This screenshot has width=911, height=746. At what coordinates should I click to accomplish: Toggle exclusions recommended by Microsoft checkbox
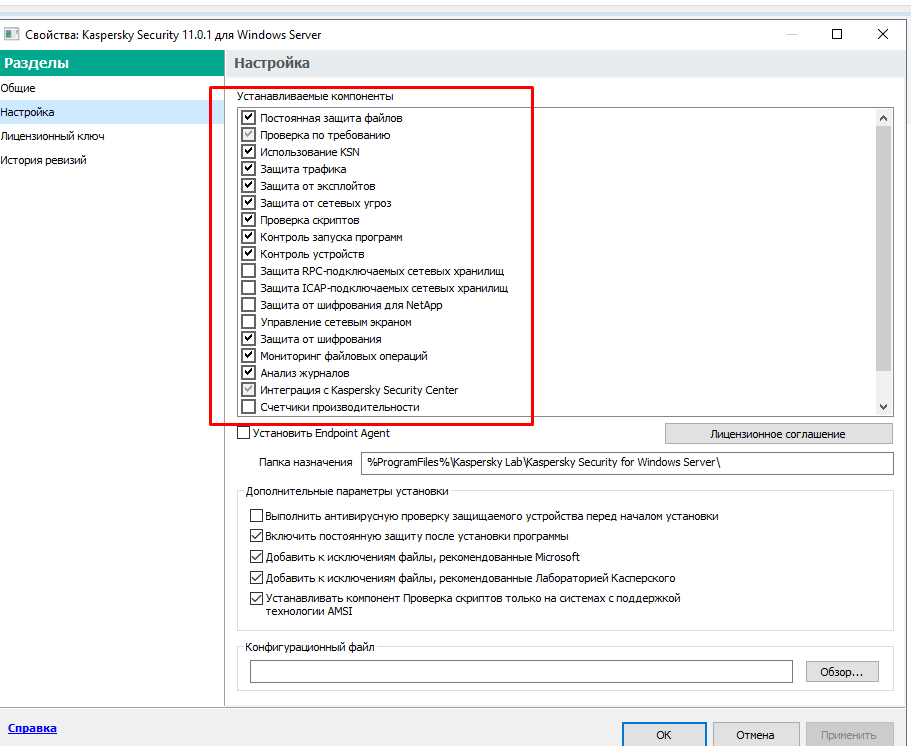click(256, 557)
